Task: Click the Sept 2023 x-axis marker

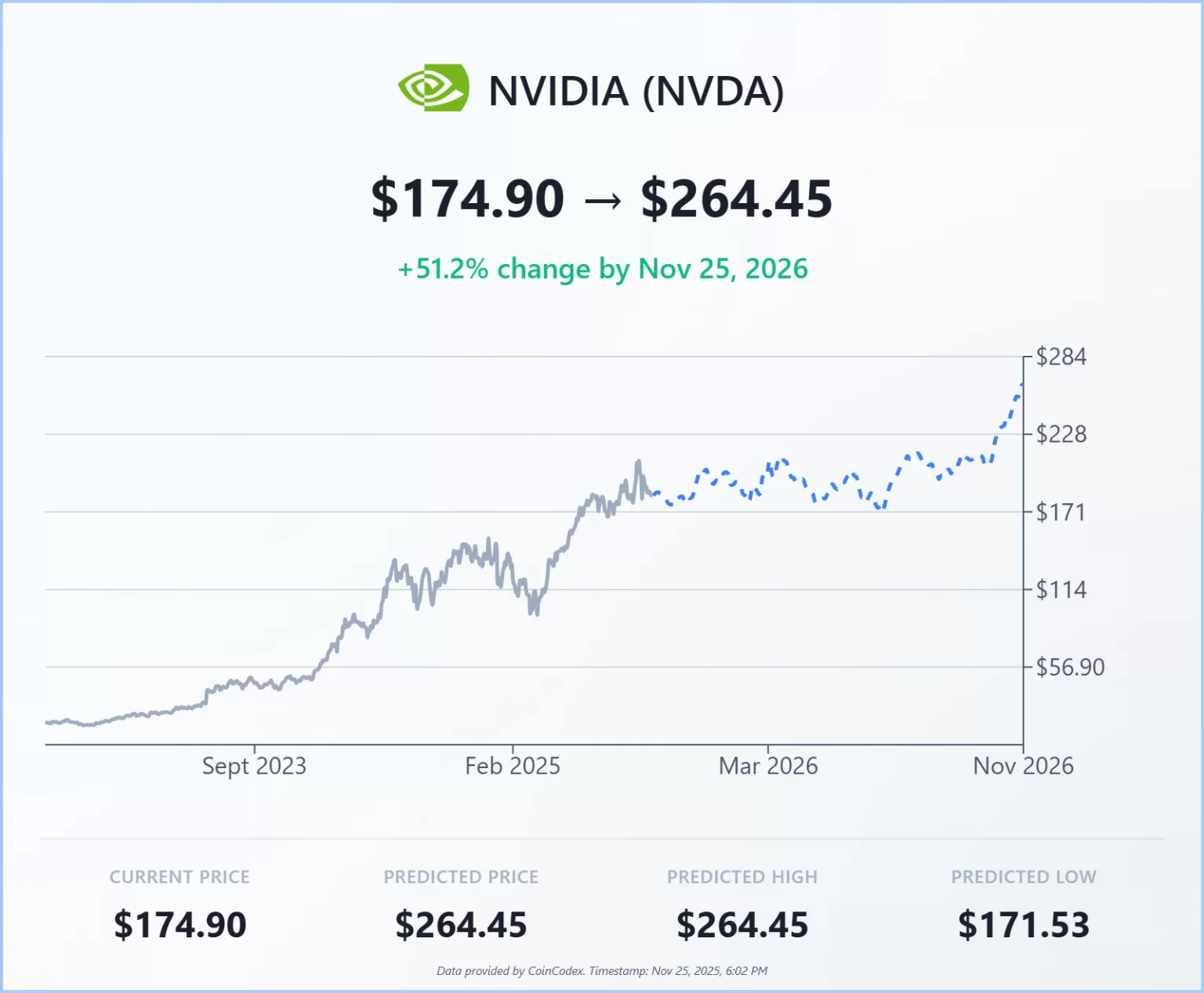Action: 254,766
